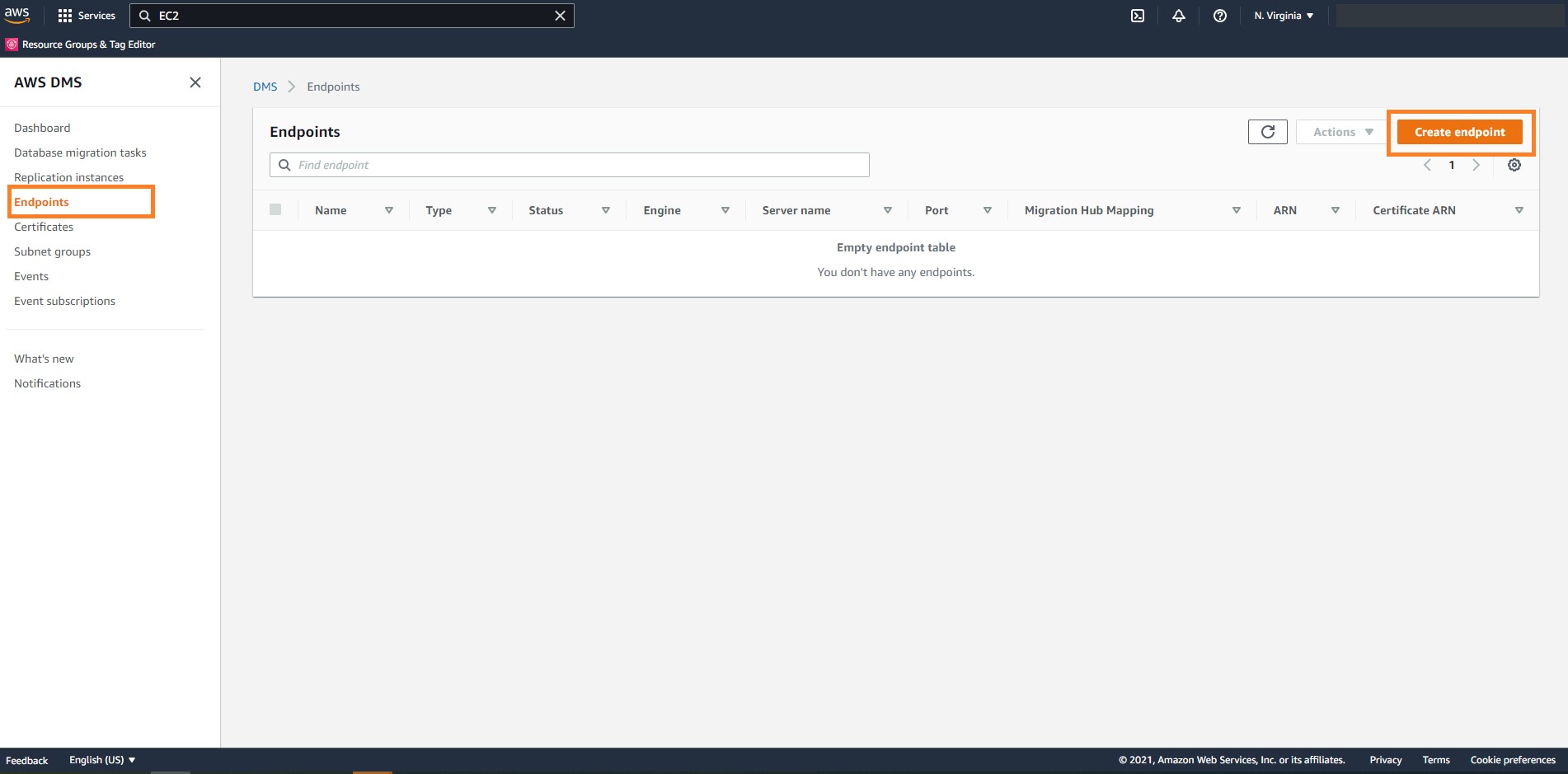
Task: Open the notifications bell
Action: [x=1179, y=16]
